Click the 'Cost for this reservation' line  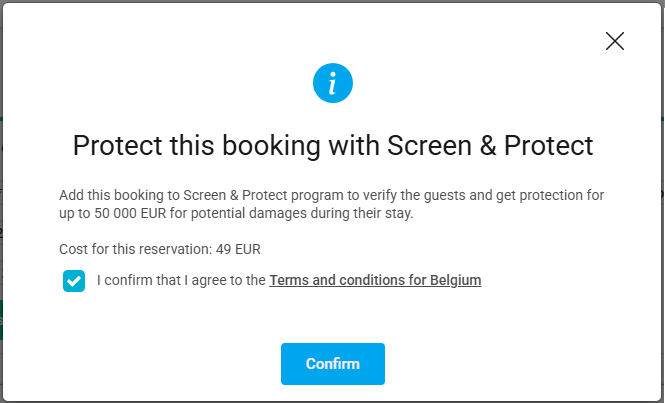pos(160,249)
